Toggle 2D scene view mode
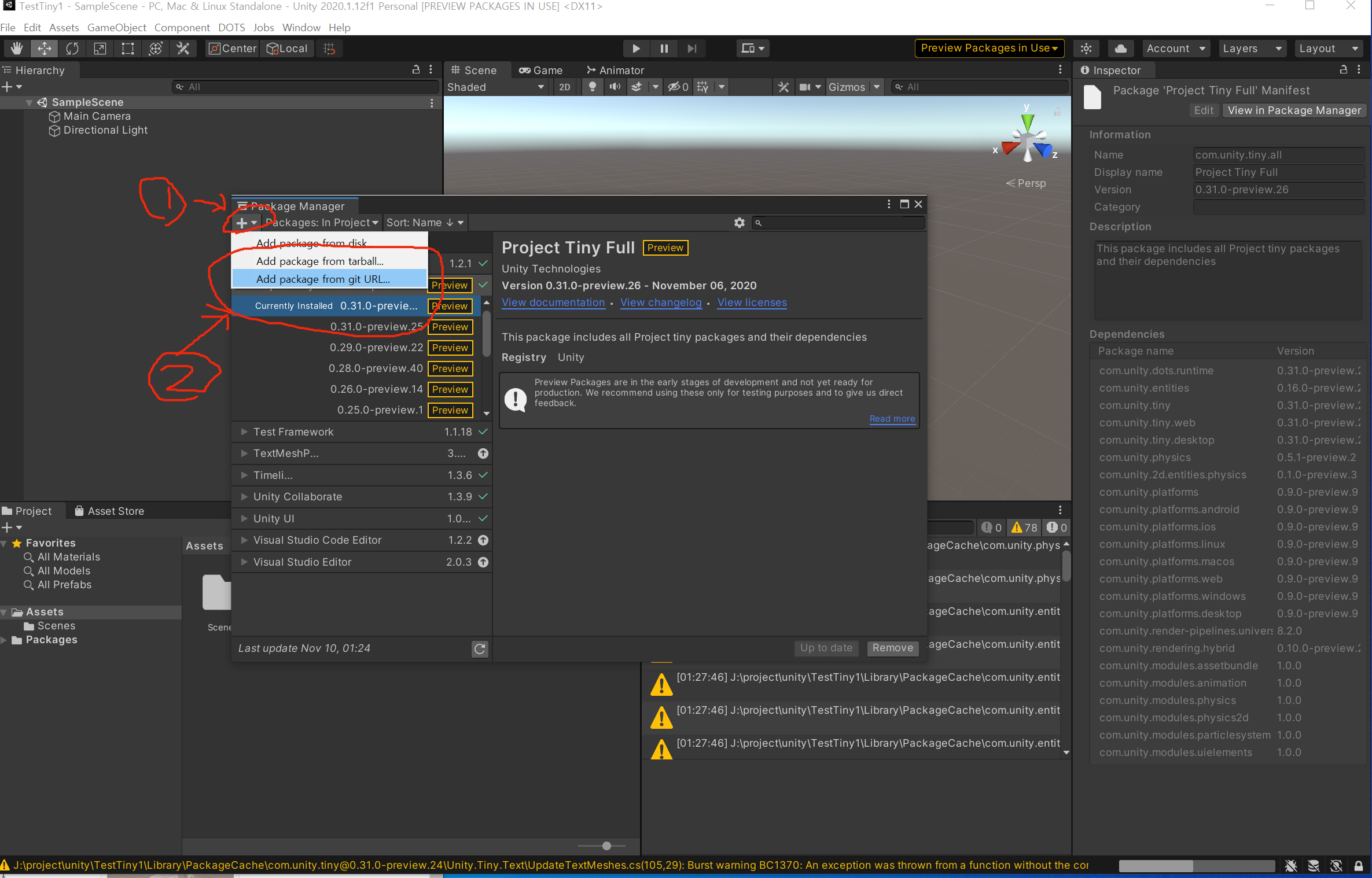Image resolution: width=1372 pixels, height=878 pixels. [564, 87]
